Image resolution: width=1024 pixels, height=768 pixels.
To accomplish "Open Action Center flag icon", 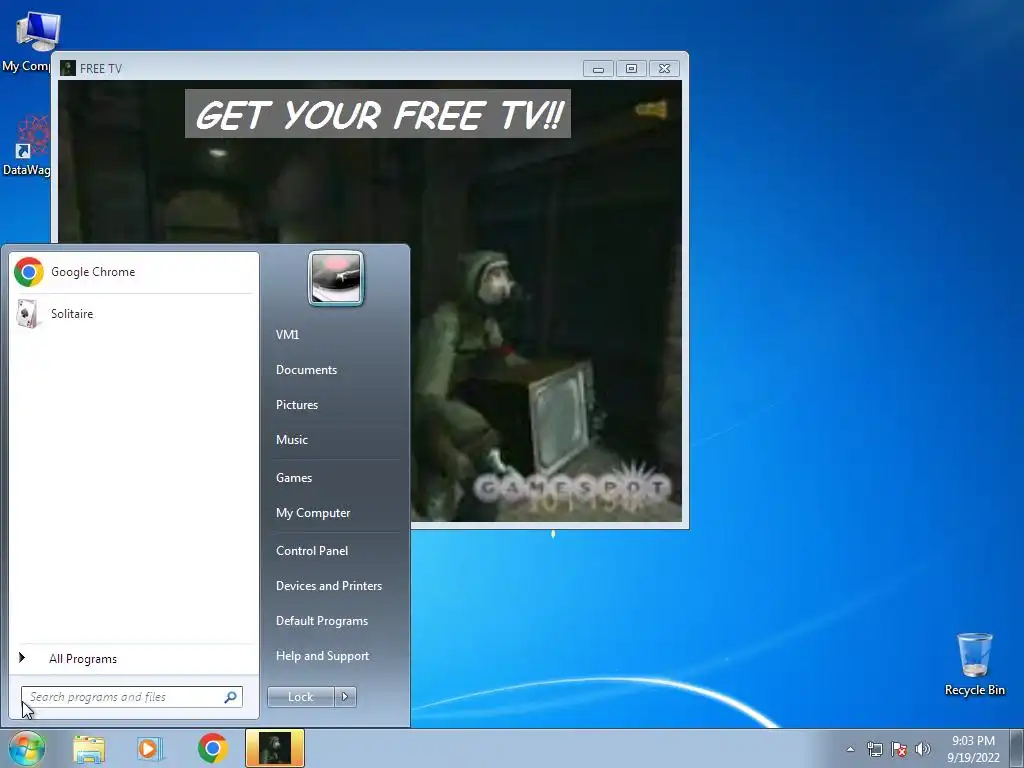I will pos(899,749).
